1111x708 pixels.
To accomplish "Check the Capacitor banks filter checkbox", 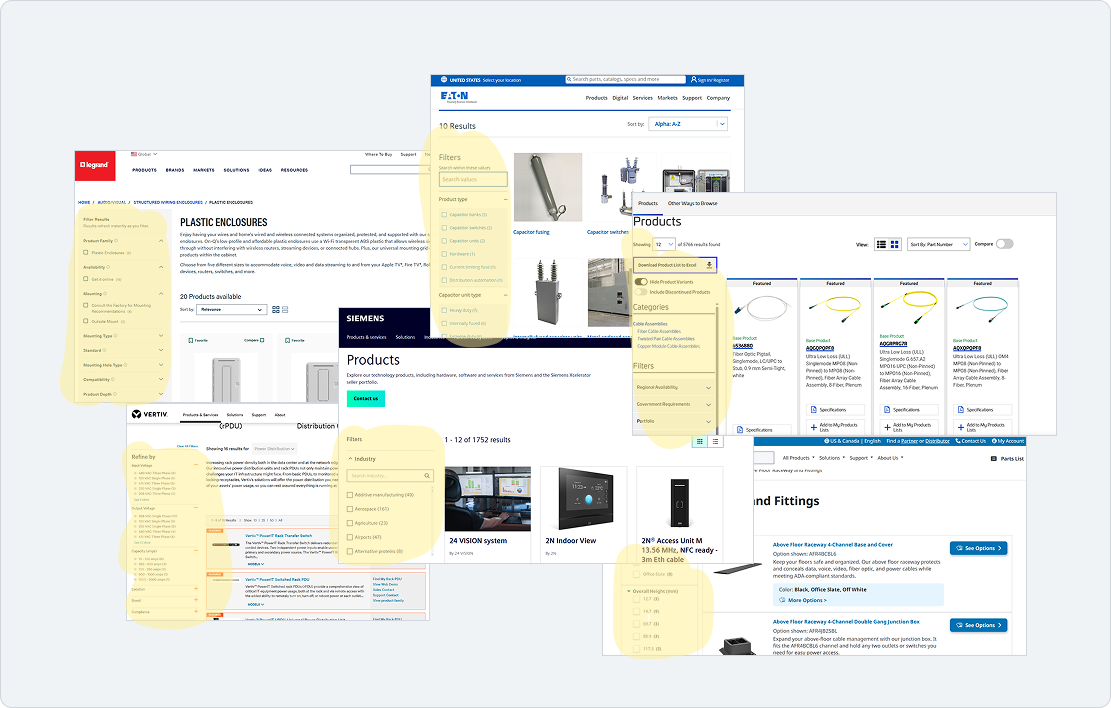I will pos(444,214).
